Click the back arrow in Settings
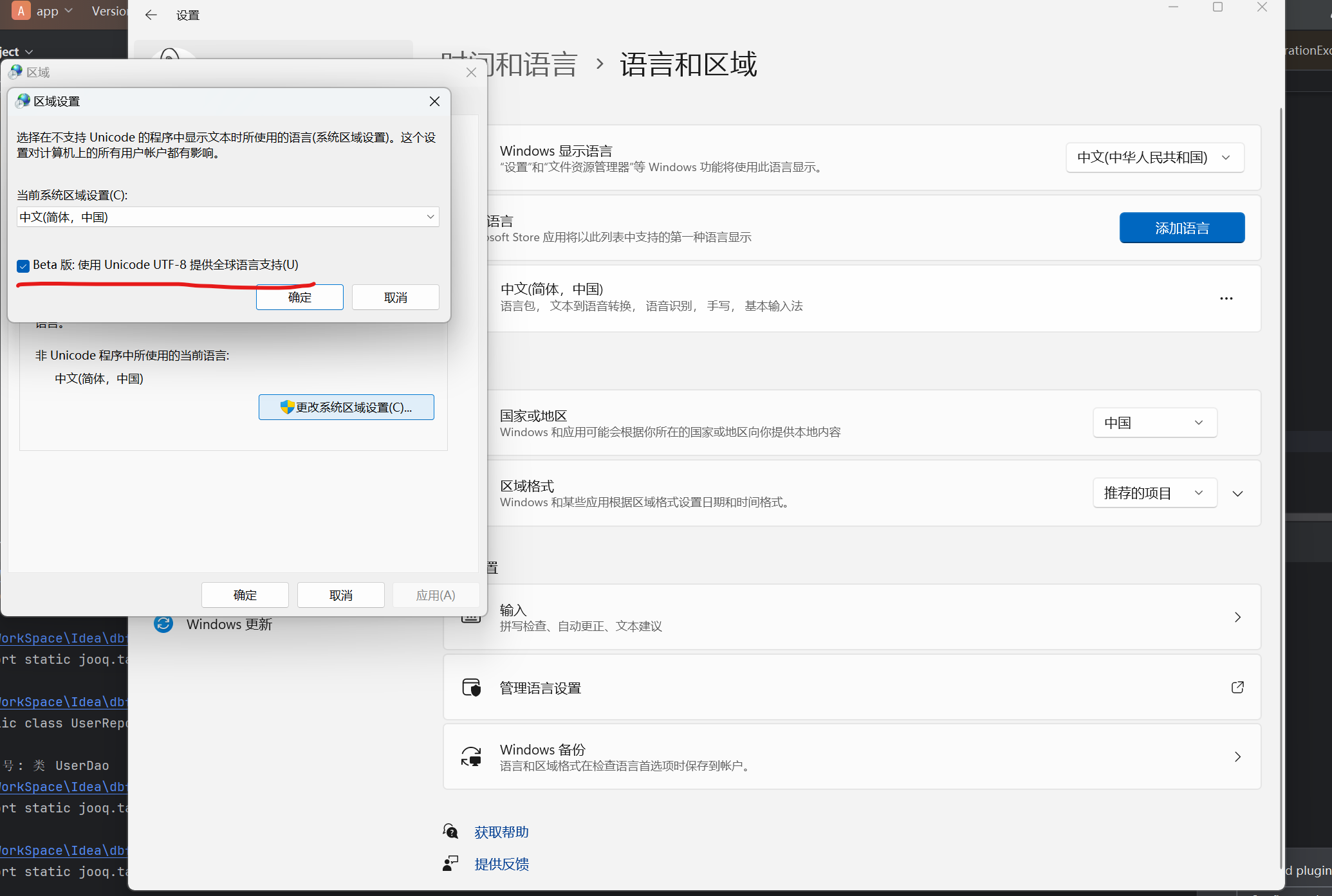 (x=151, y=15)
